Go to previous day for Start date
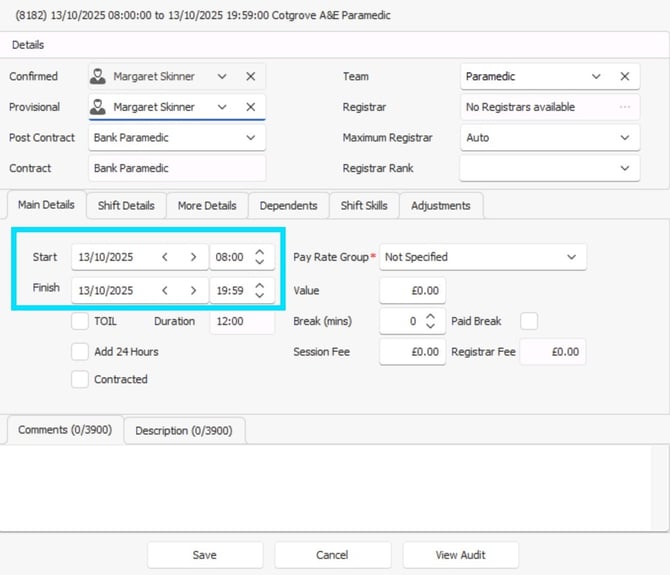 pos(166,257)
